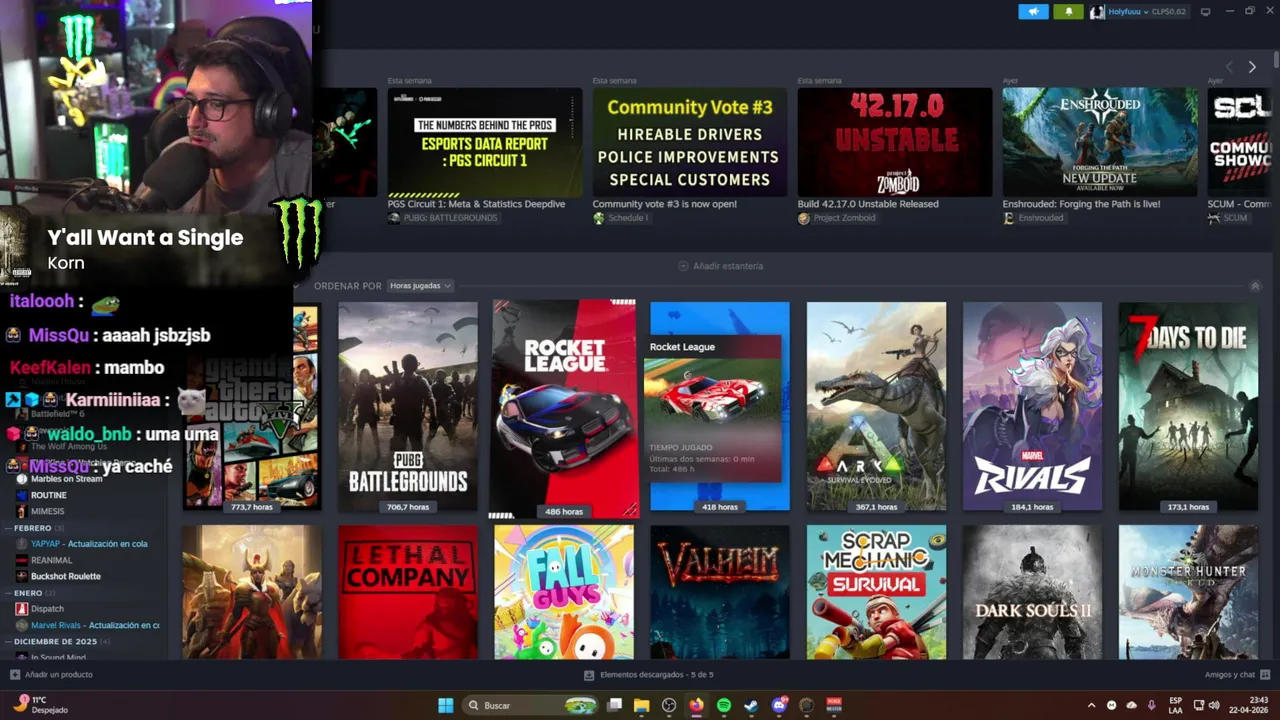
Task: Open 'Amigos y chat' panel
Action: coord(1237,675)
